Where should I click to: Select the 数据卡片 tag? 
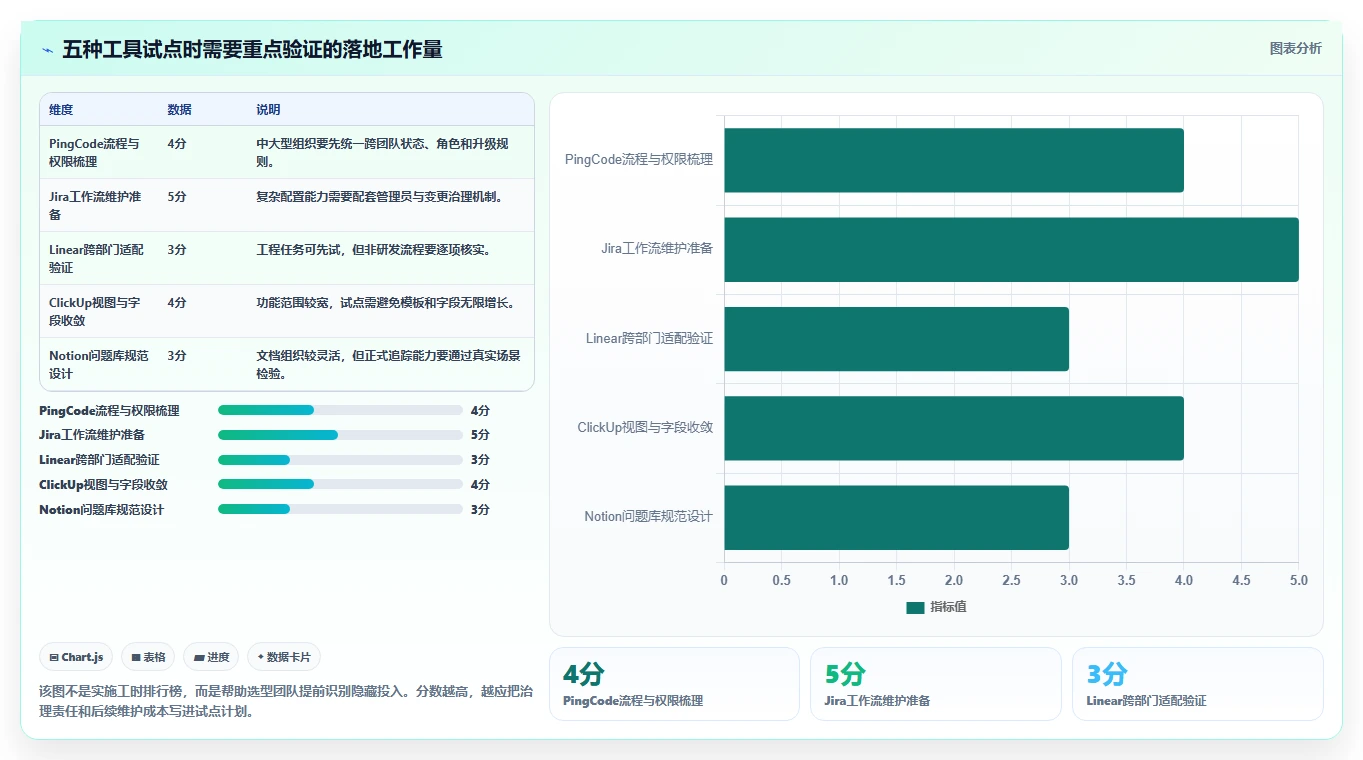coord(284,657)
